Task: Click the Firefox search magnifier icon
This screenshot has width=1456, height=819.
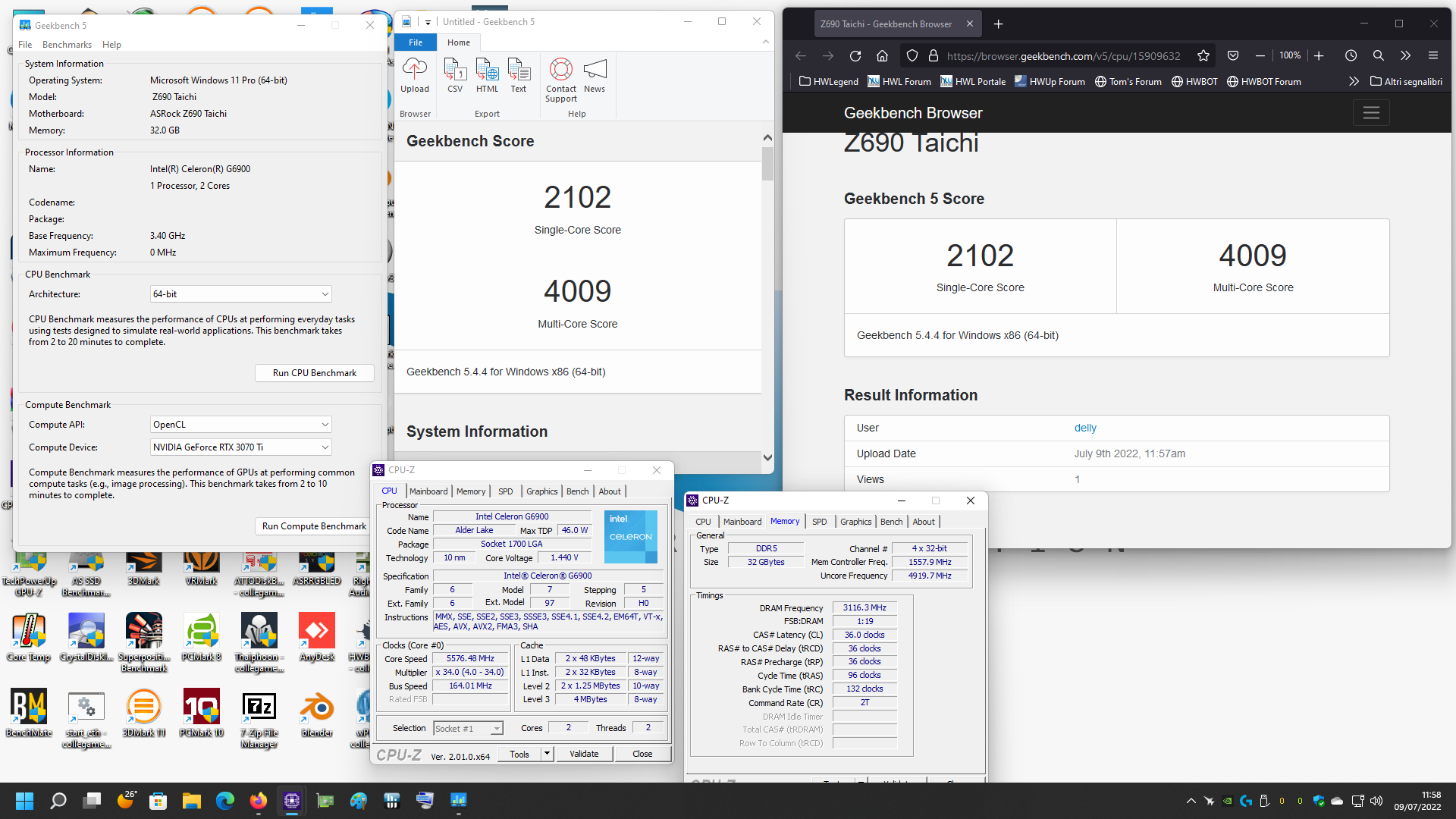Action: pyautogui.click(x=1379, y=55)
